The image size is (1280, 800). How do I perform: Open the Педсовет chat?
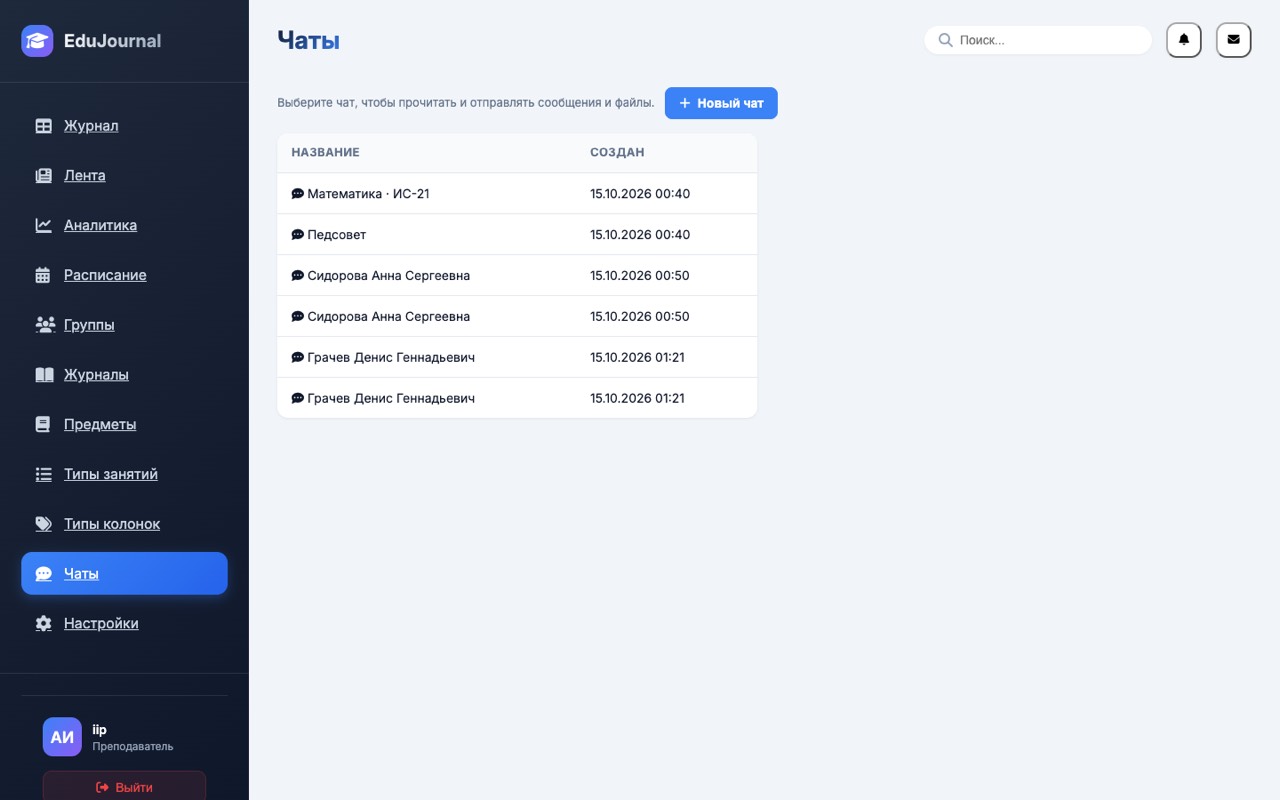(x=517, y=235)
